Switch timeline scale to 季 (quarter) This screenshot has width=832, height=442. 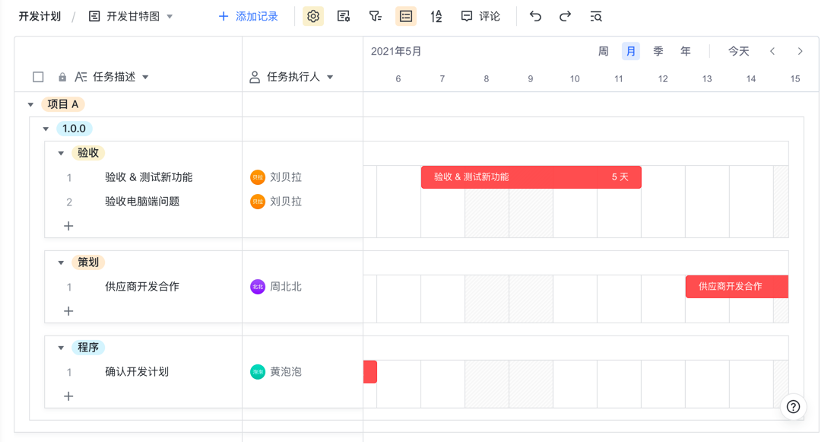[x=658, y=51]
